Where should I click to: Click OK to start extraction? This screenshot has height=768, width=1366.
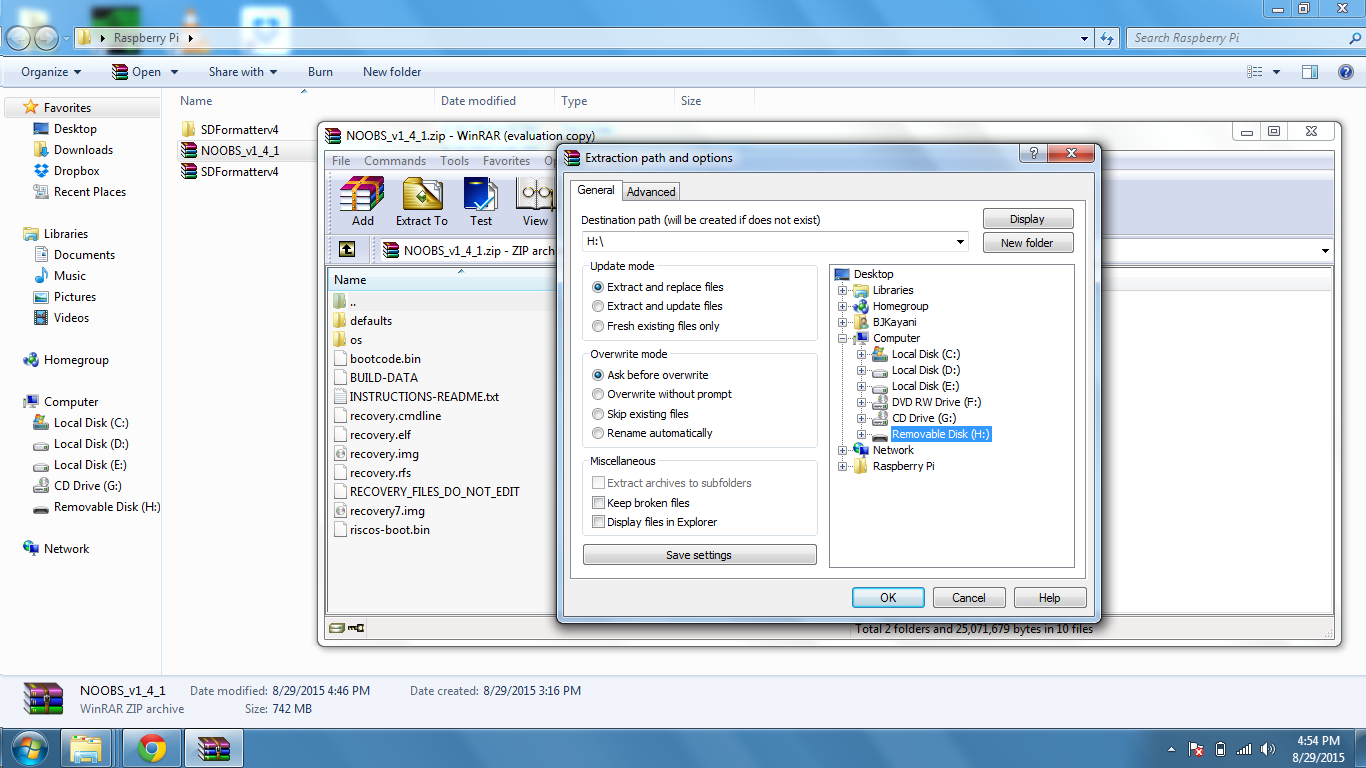(x=888, y=597)
